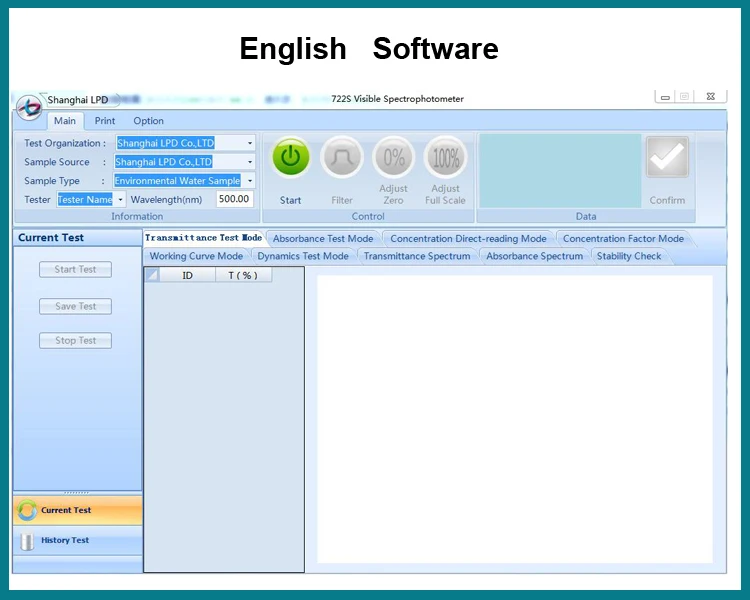The height and width of the screenshot is (600, 750).
Task: Click the Wavelength(nm) input field
Action: pyautogui.click(x=234, y=199)
